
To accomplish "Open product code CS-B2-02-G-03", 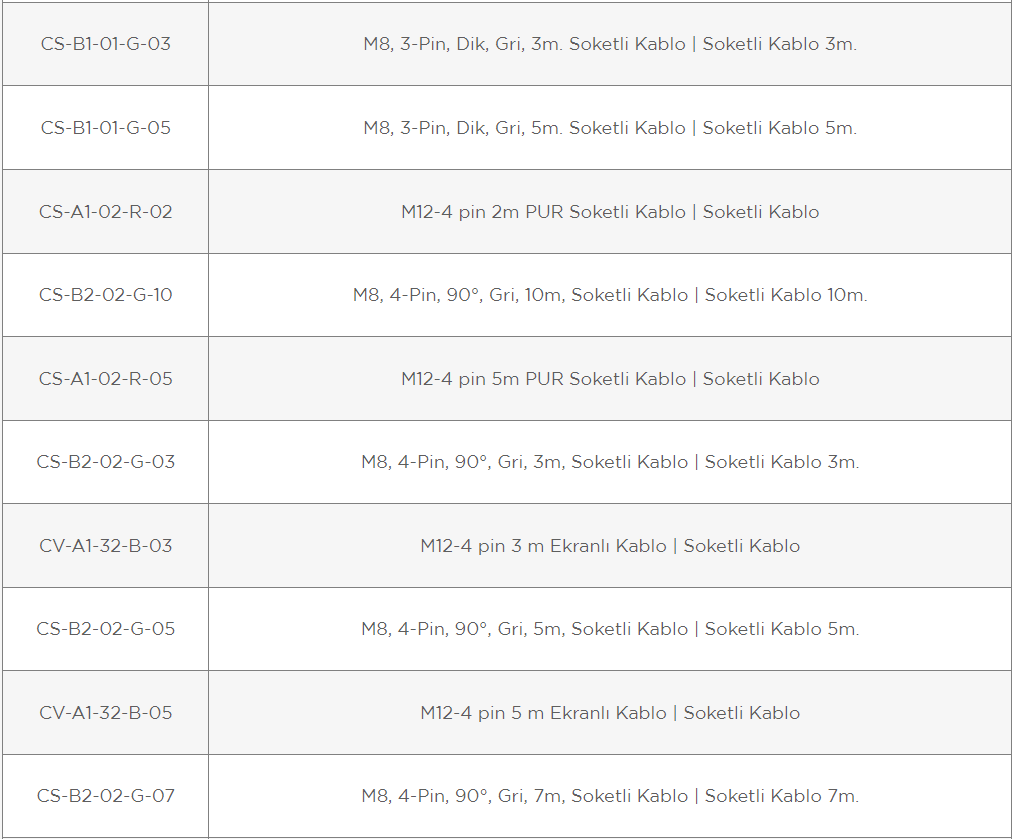I will point(106,462).
